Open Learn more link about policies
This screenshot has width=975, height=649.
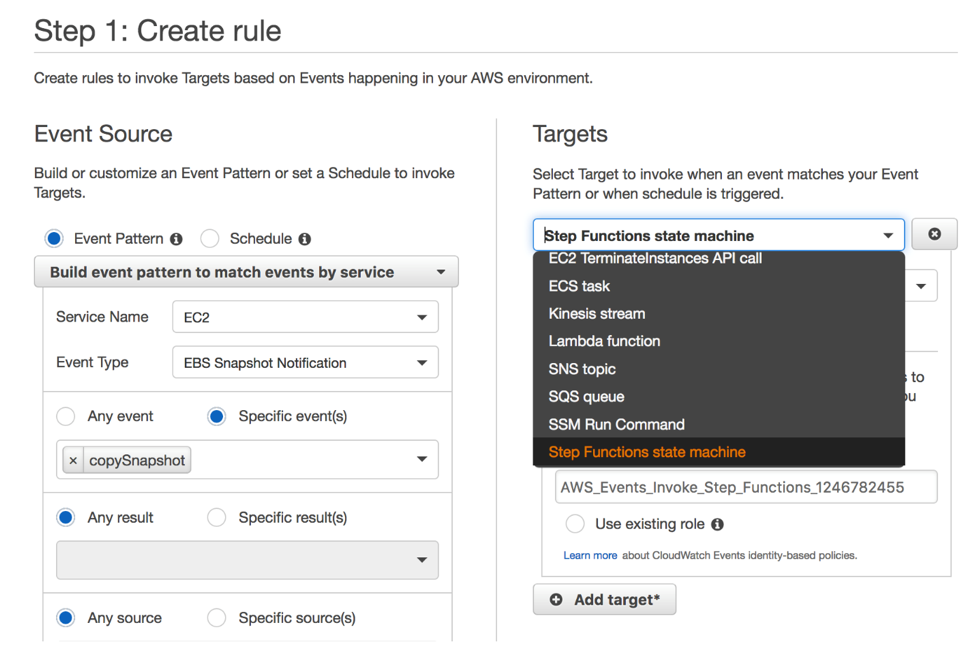point(590,555)
